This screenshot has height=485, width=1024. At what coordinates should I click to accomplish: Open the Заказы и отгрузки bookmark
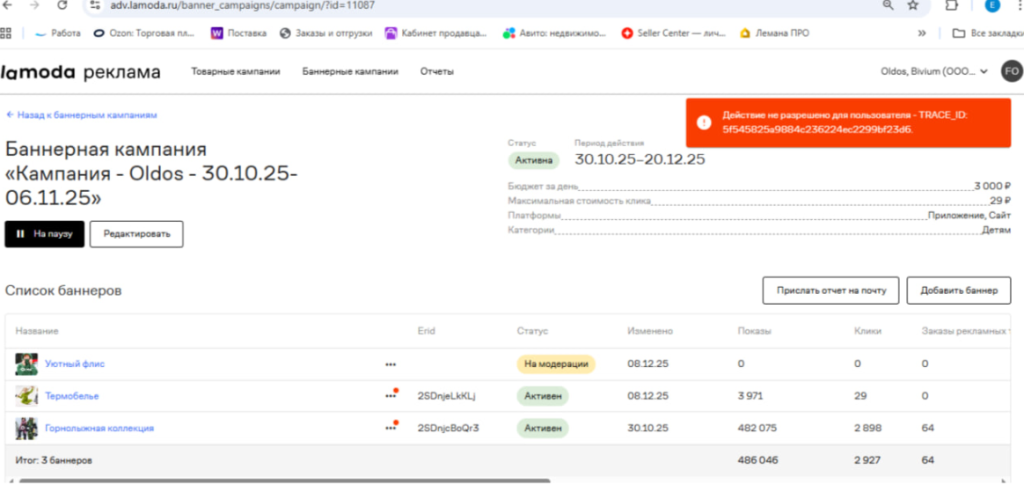326,33
